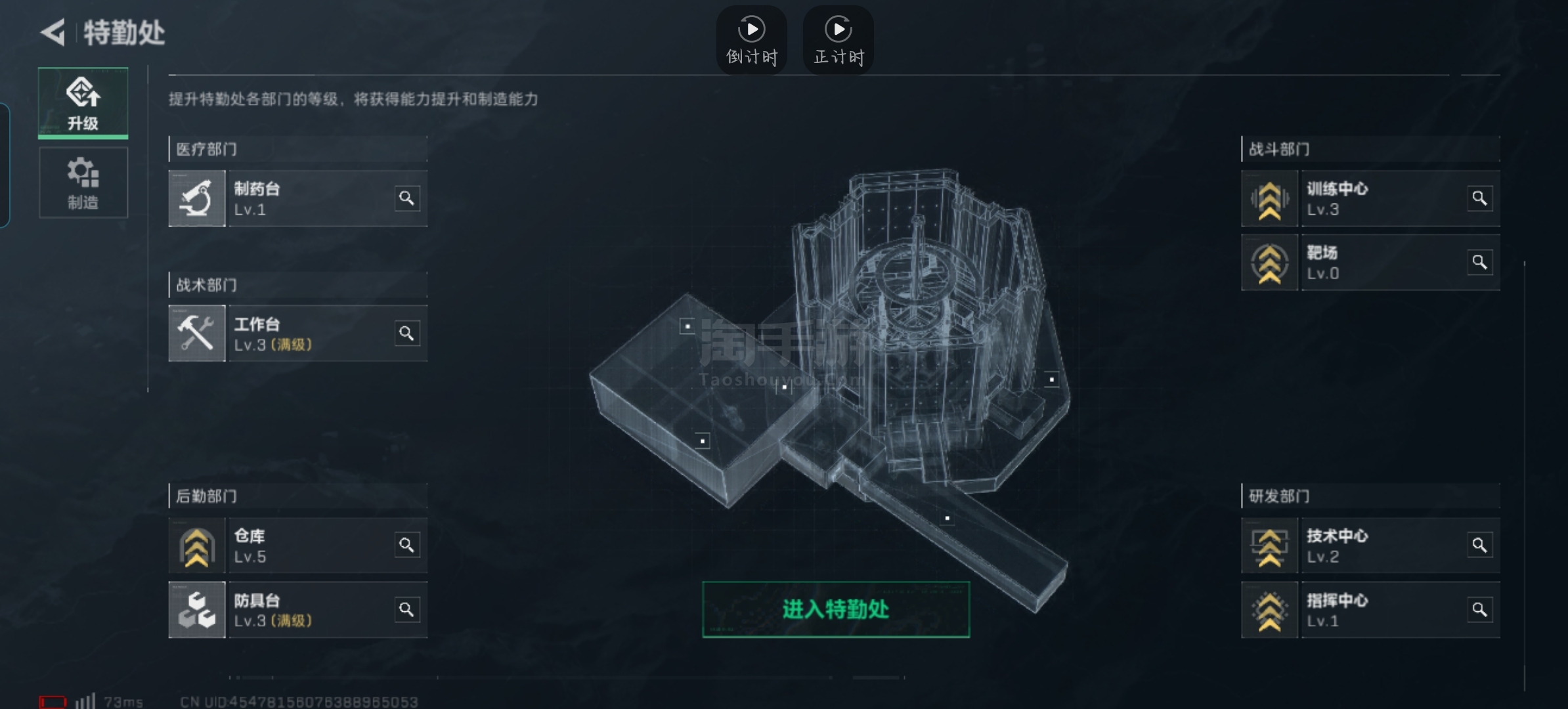Select the 仓库 warehouse chevron icon
Image resolution: width=1568 pixels, height=709 pixels.
tap(197, 546)
